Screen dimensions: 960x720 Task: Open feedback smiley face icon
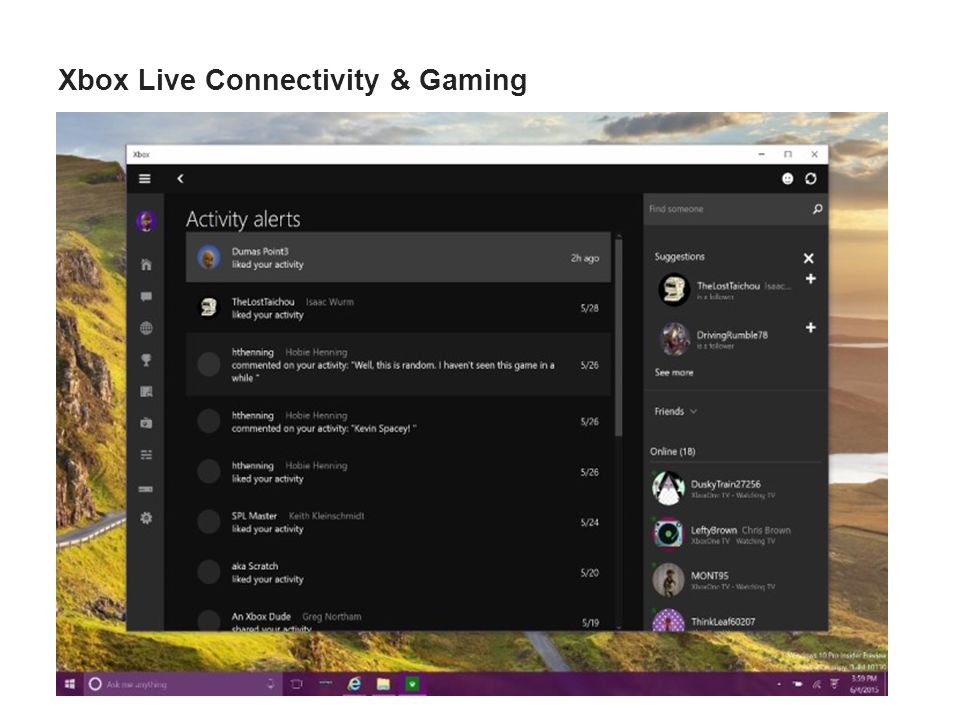click(787, 179)
